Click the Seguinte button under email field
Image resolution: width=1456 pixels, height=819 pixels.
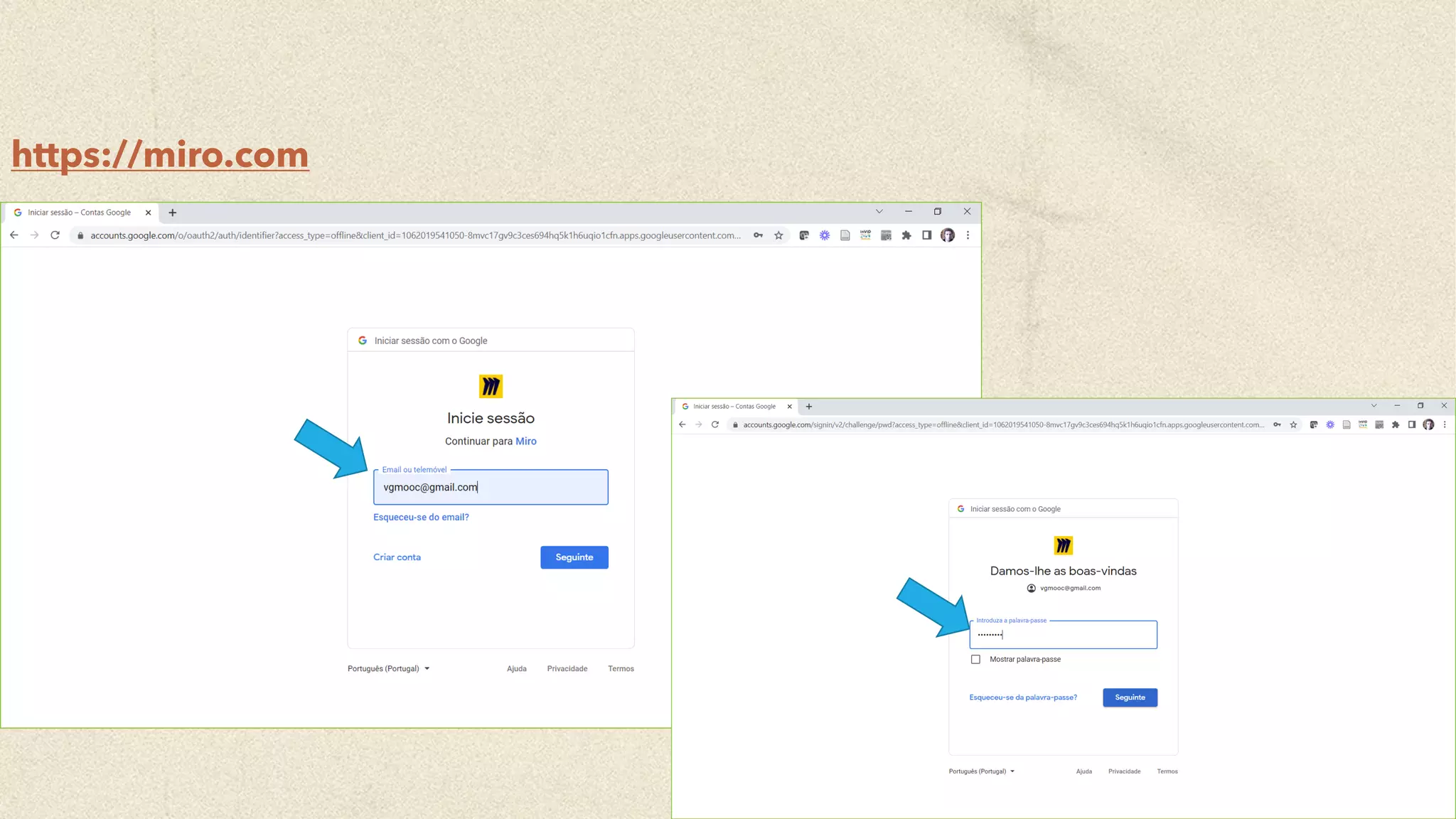(x=574, y=557)
